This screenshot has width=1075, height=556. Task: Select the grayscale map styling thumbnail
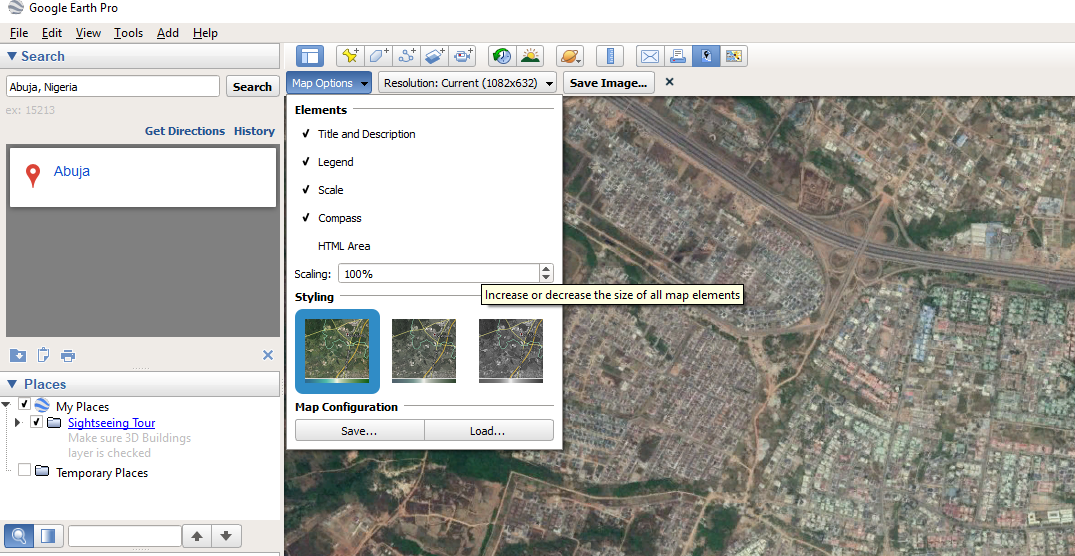click(x=511, y=350)
